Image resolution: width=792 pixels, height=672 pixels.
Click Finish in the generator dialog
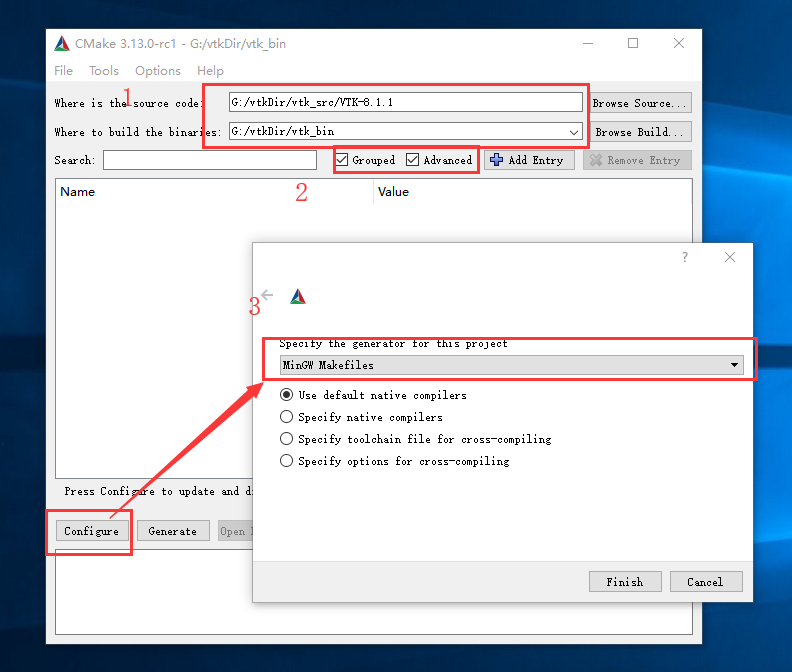pyautogui.click(x=625, y=582)
